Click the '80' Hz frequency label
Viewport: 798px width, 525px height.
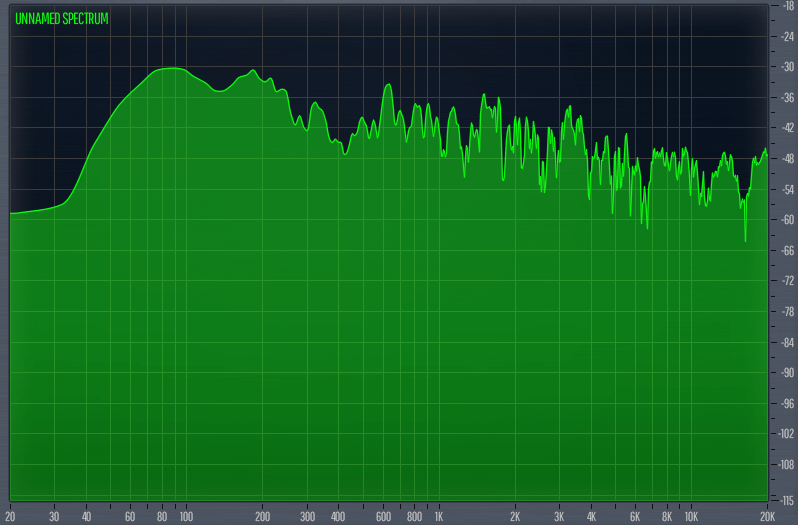tap(162, 517)
